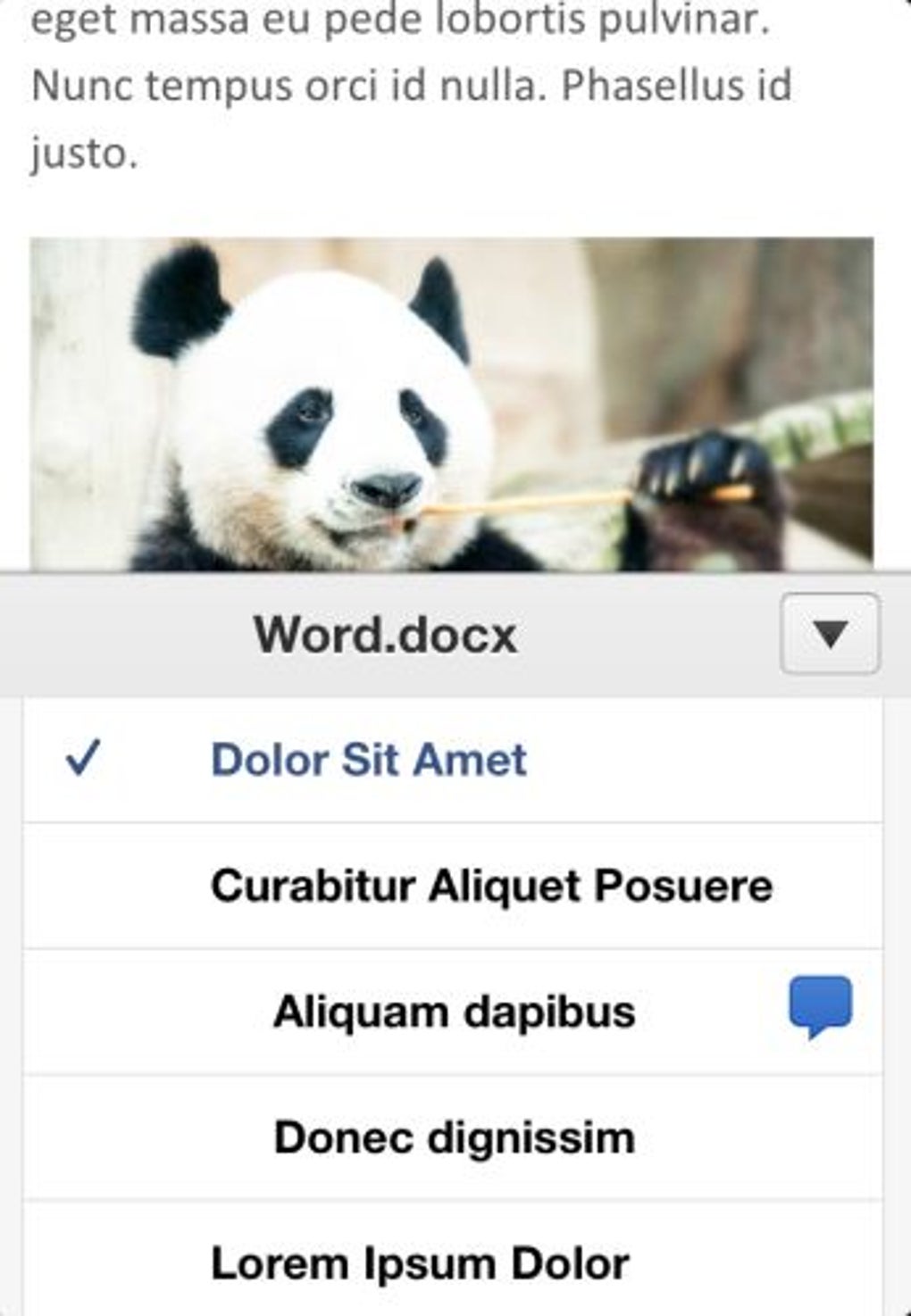Tap the checkmark beside Dolor Sit Amet

pyautogui.click(x=81, y=760)
